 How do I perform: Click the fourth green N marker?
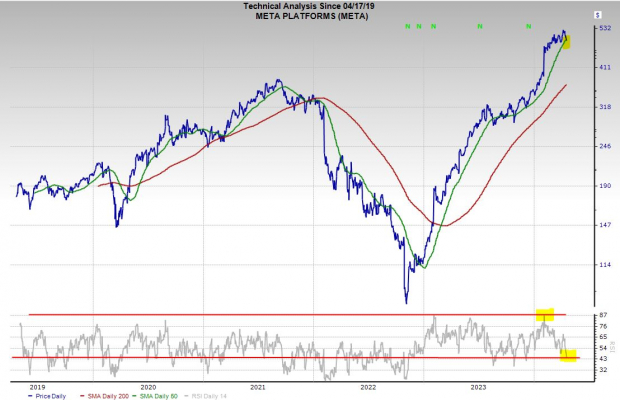click(481, 26)
